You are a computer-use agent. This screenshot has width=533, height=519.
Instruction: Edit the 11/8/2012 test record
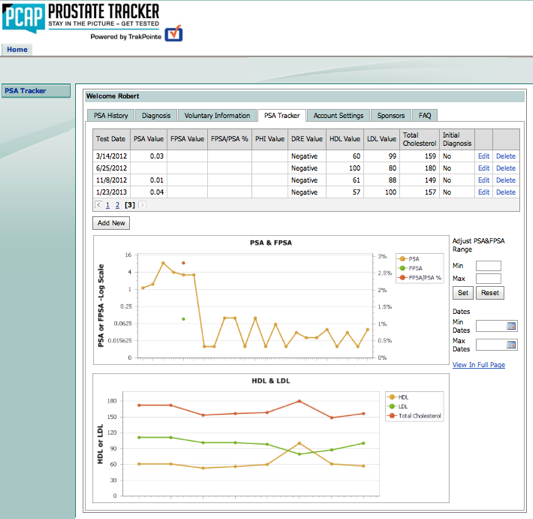click(x=484, y=180)
